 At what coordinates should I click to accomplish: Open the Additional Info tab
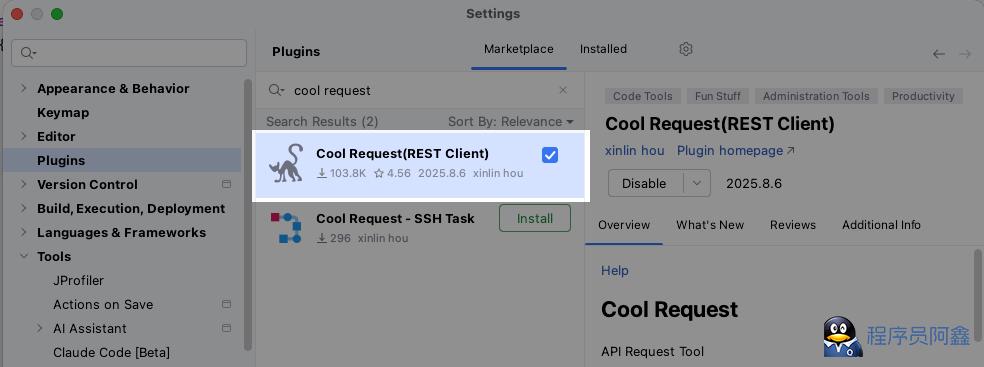point(881,225)
